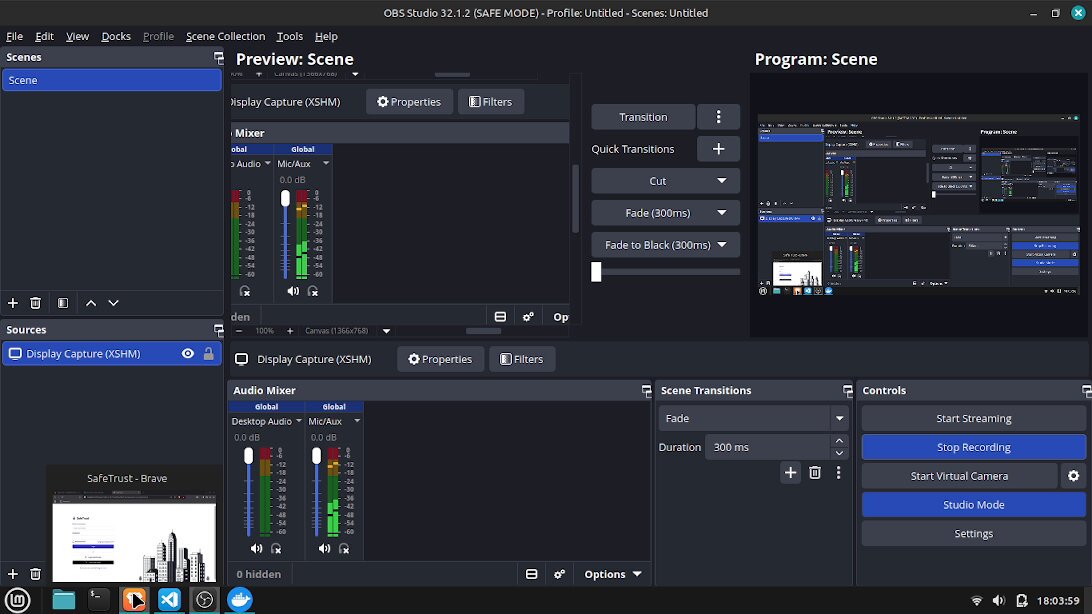1092x614 pixels.
Task: Toggle Mic/Aux monitoring headphone icon
Action: tap(343, 549)
